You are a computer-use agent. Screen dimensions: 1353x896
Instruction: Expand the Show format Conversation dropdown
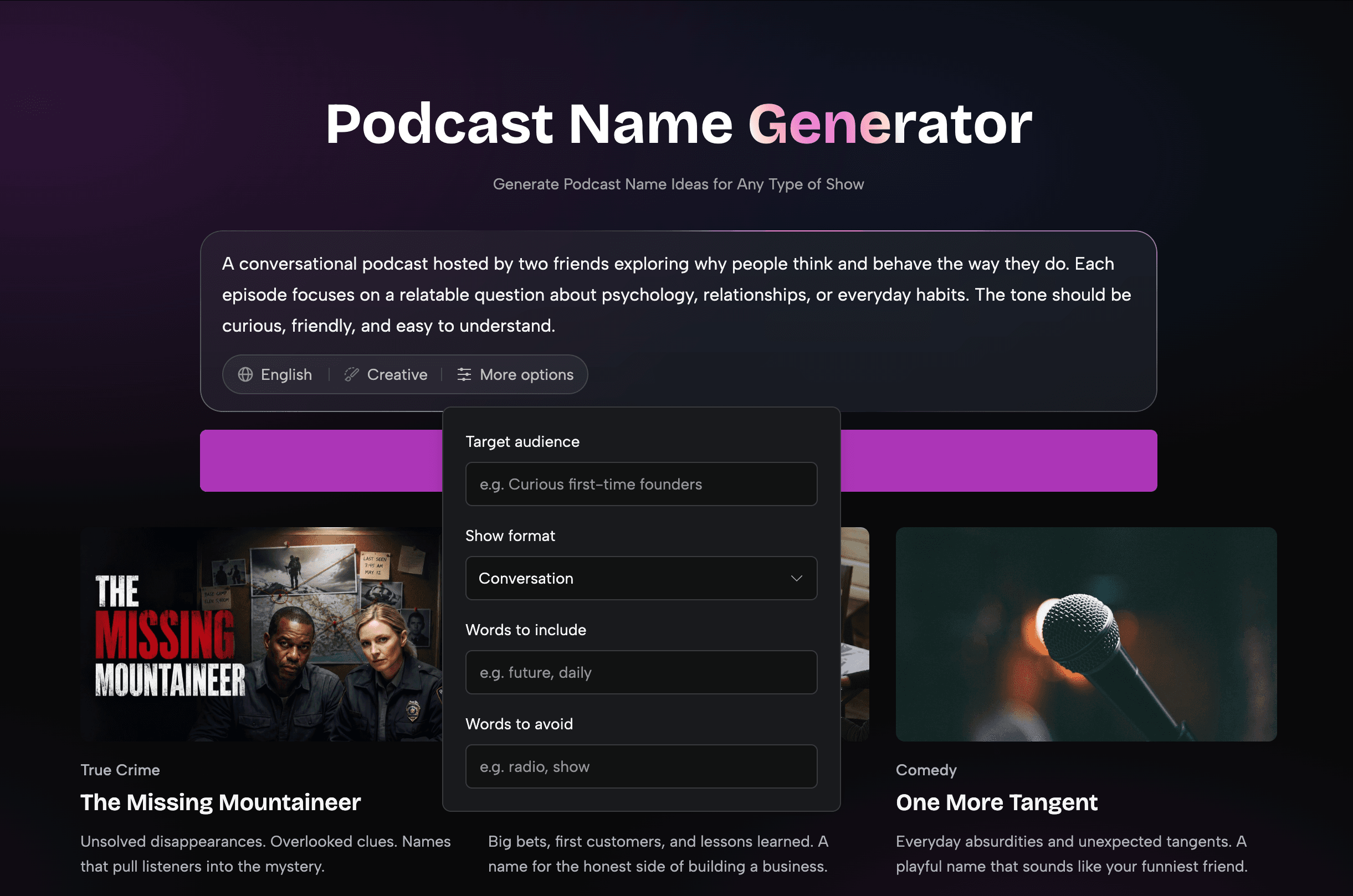[x=642, y=578]
